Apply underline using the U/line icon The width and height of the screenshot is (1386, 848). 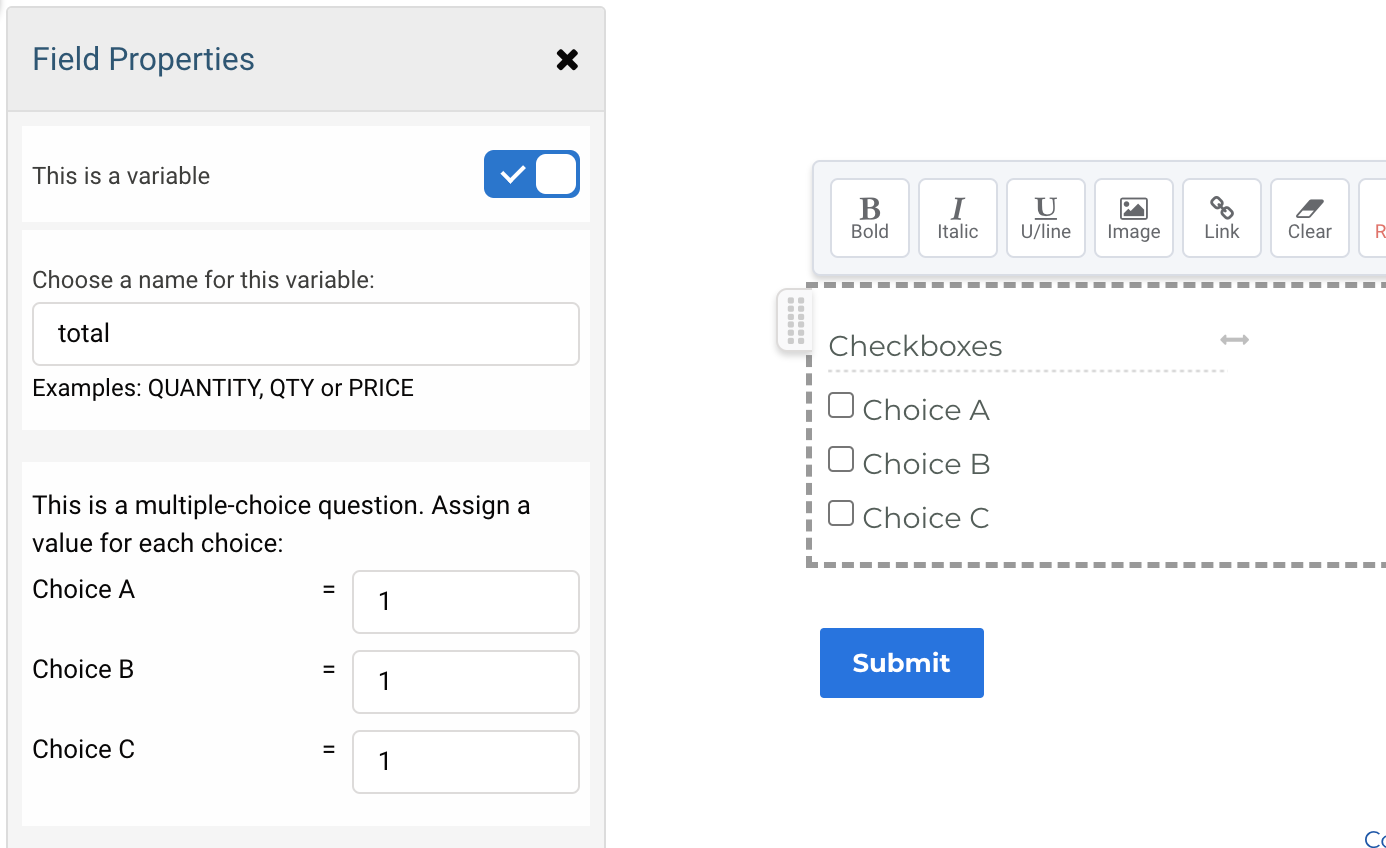pyautogui.click(x=1045, y=217)
